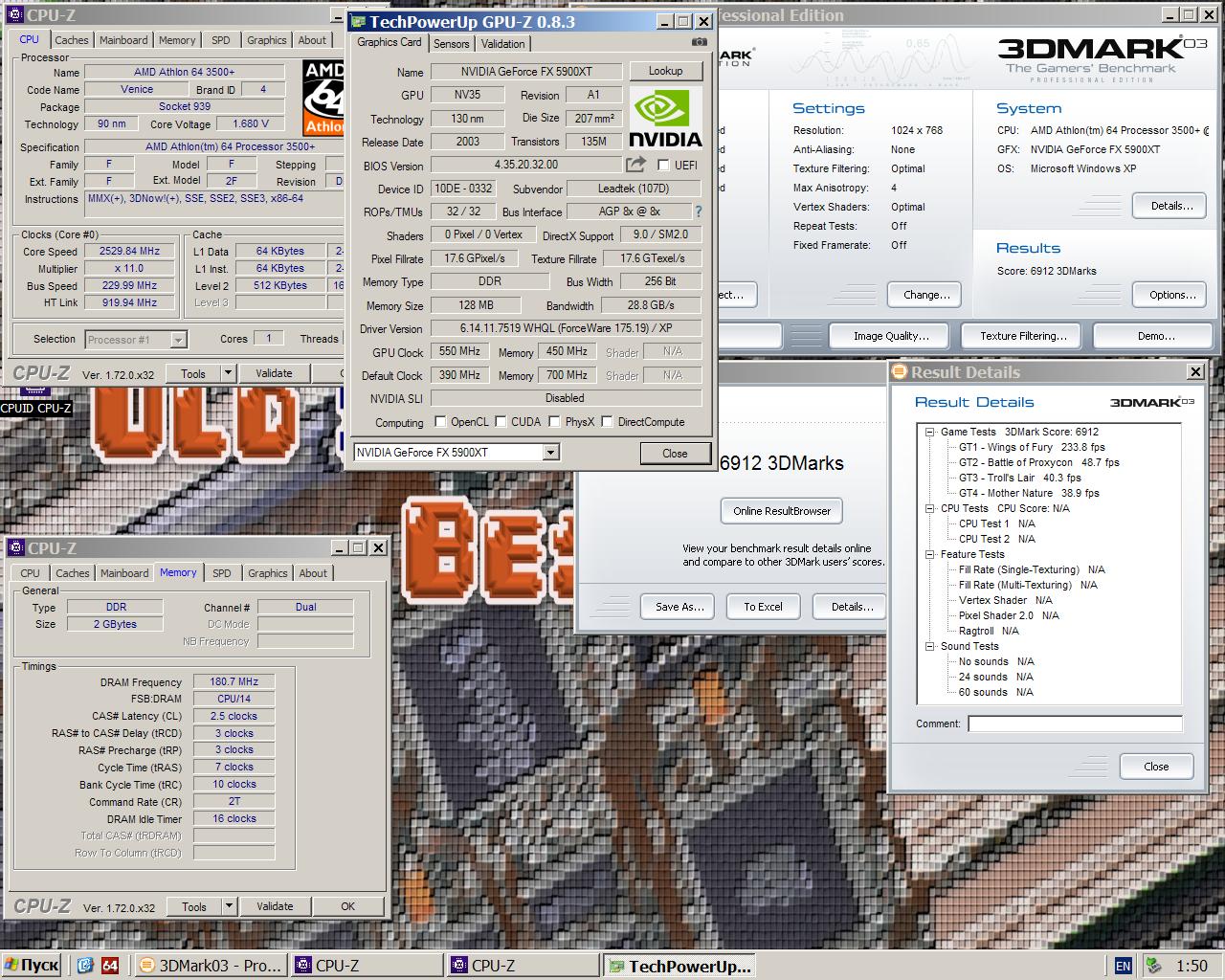Click the Пуск start button

point(32,966)
